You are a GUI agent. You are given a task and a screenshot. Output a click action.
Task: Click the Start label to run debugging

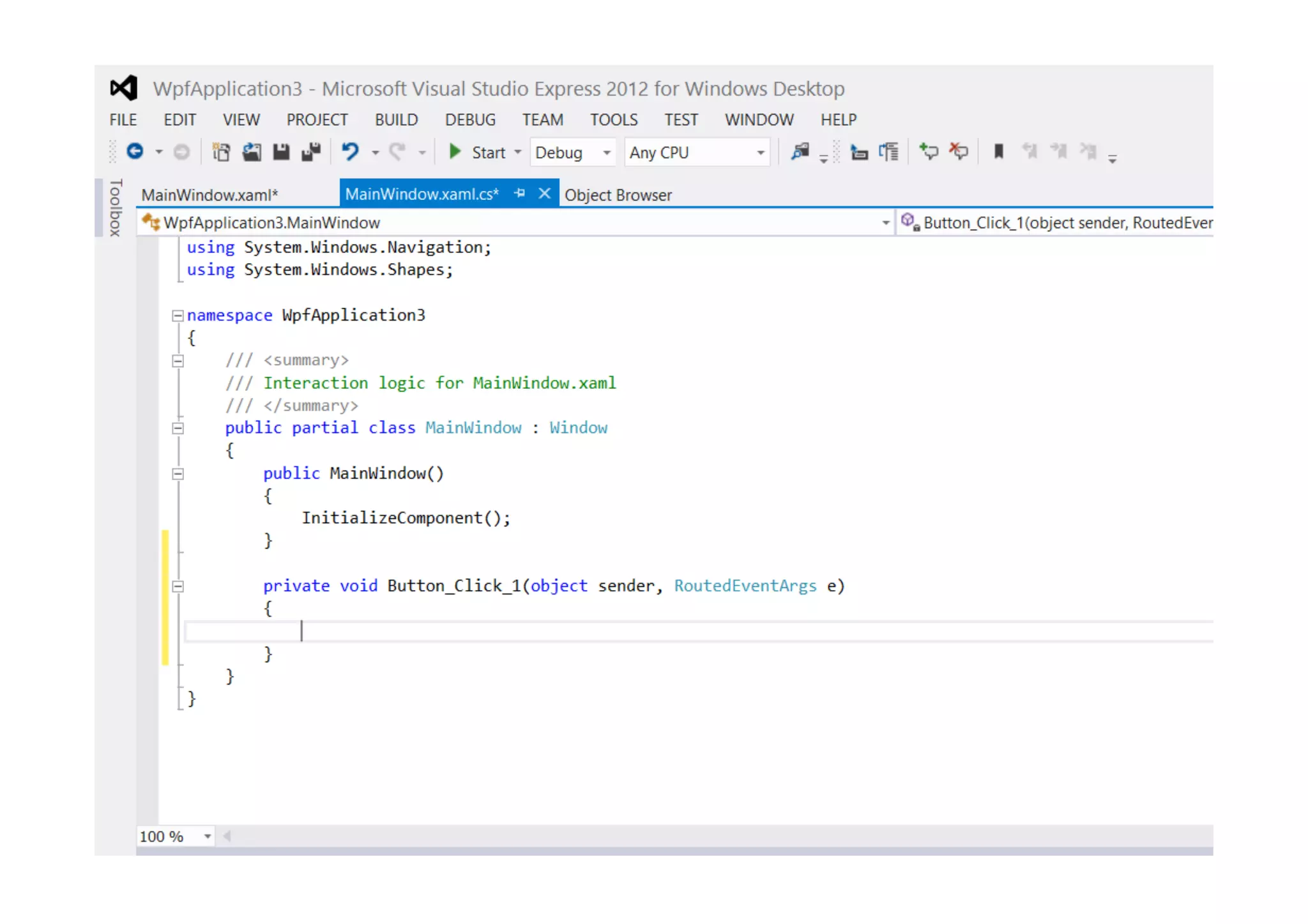click(x=489, y=153)
